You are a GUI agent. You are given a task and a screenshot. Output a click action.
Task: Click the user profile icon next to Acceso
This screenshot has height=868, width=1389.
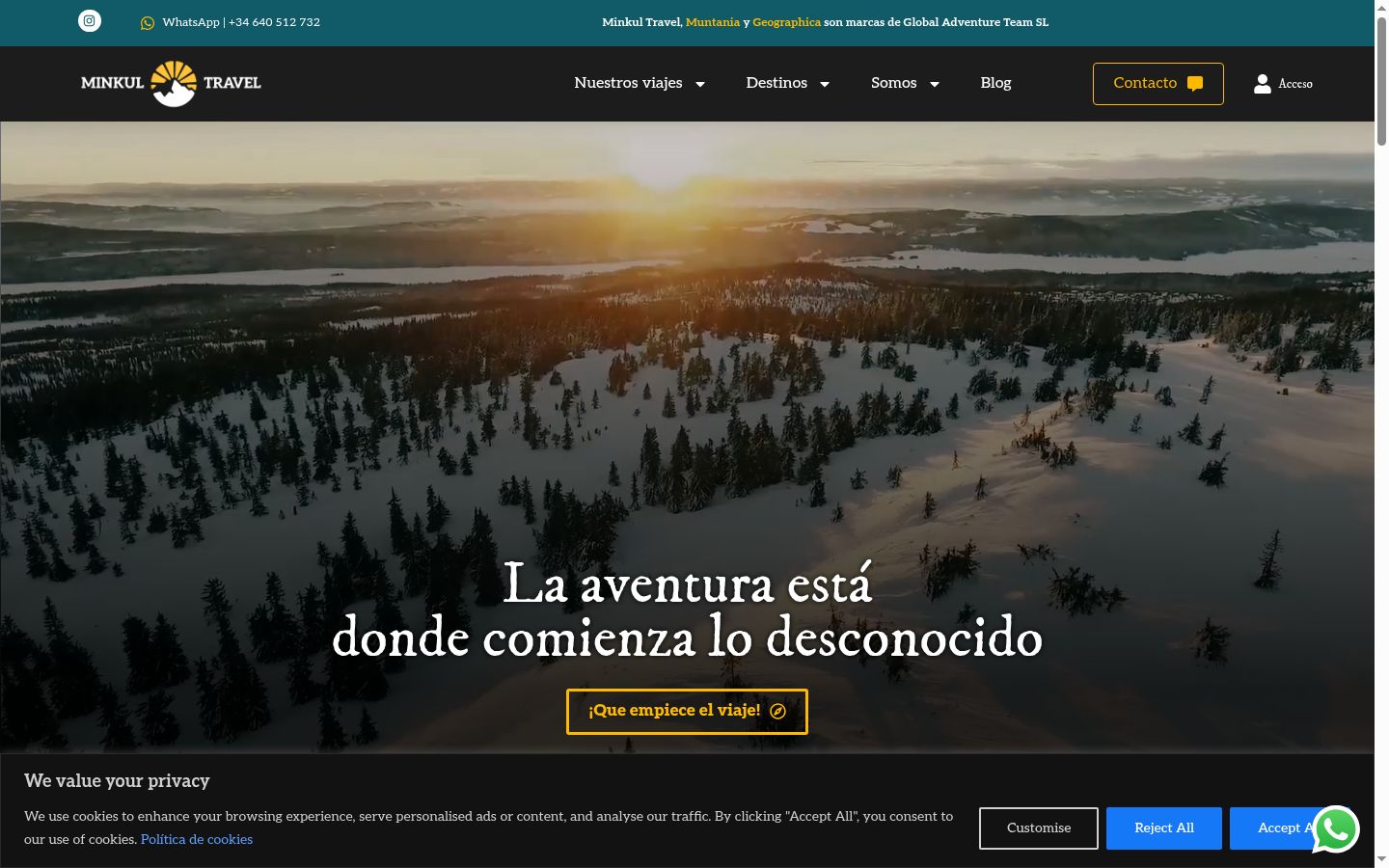tap(1262, 84)
